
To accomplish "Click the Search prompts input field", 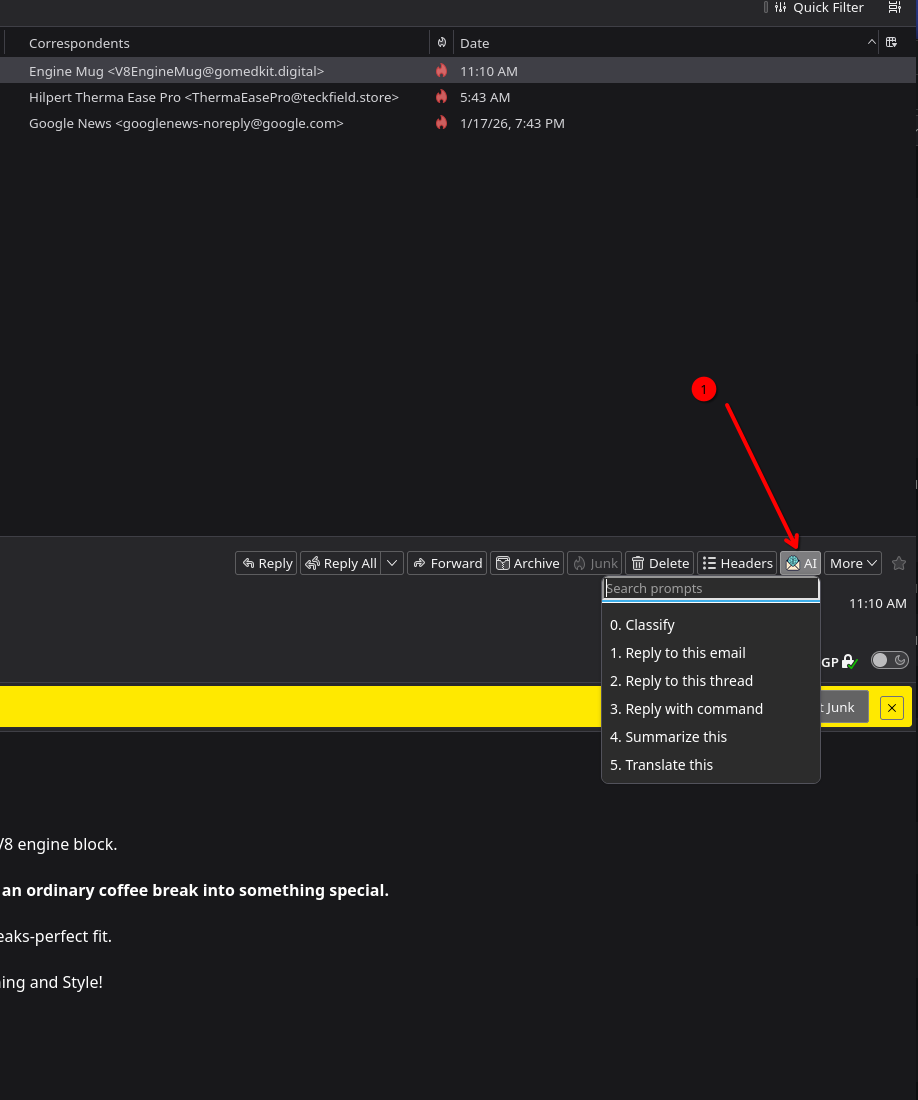I will tap(710, 589).
